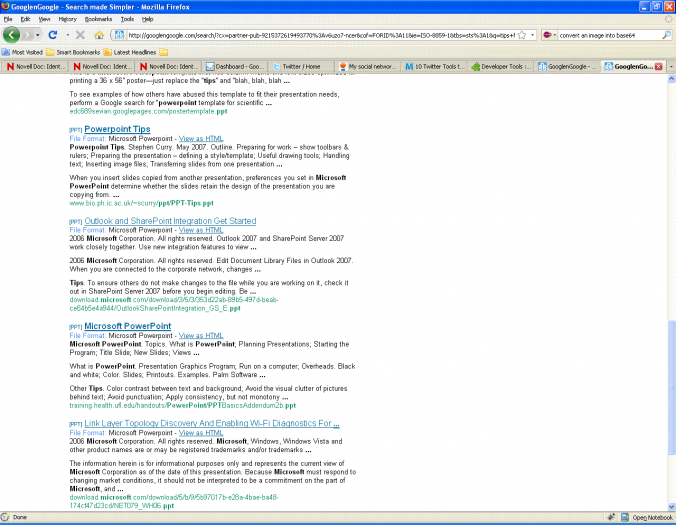
Task: Open the address bar history dropdown
Action: pyautogui.click(x=532, y=35)
